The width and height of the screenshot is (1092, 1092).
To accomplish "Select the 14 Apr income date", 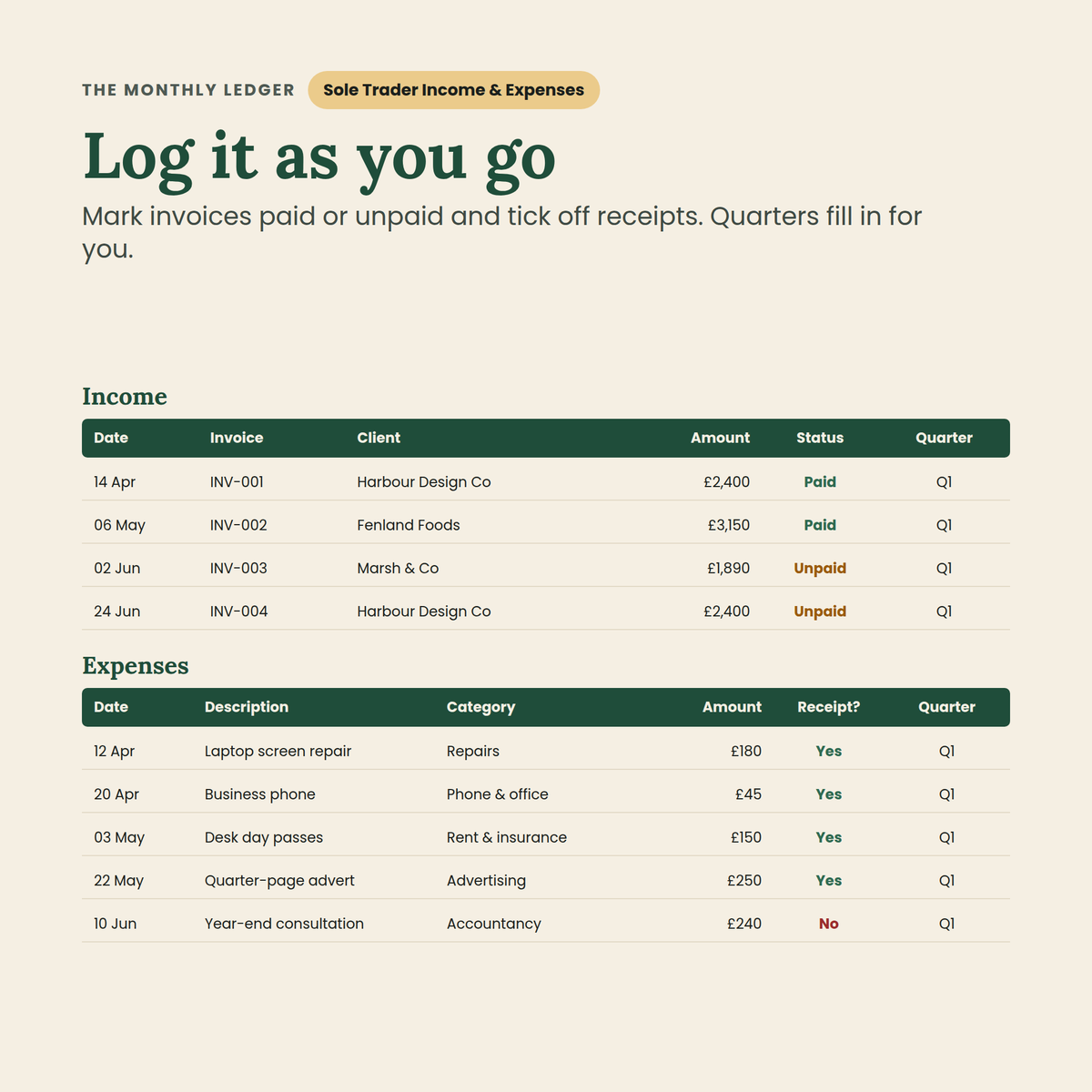I will (115, 482).
